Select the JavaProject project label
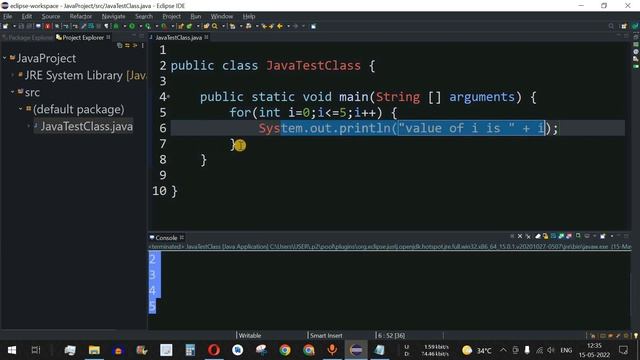The width and height of the screenshot is (640, 360). tap(46, 58)
